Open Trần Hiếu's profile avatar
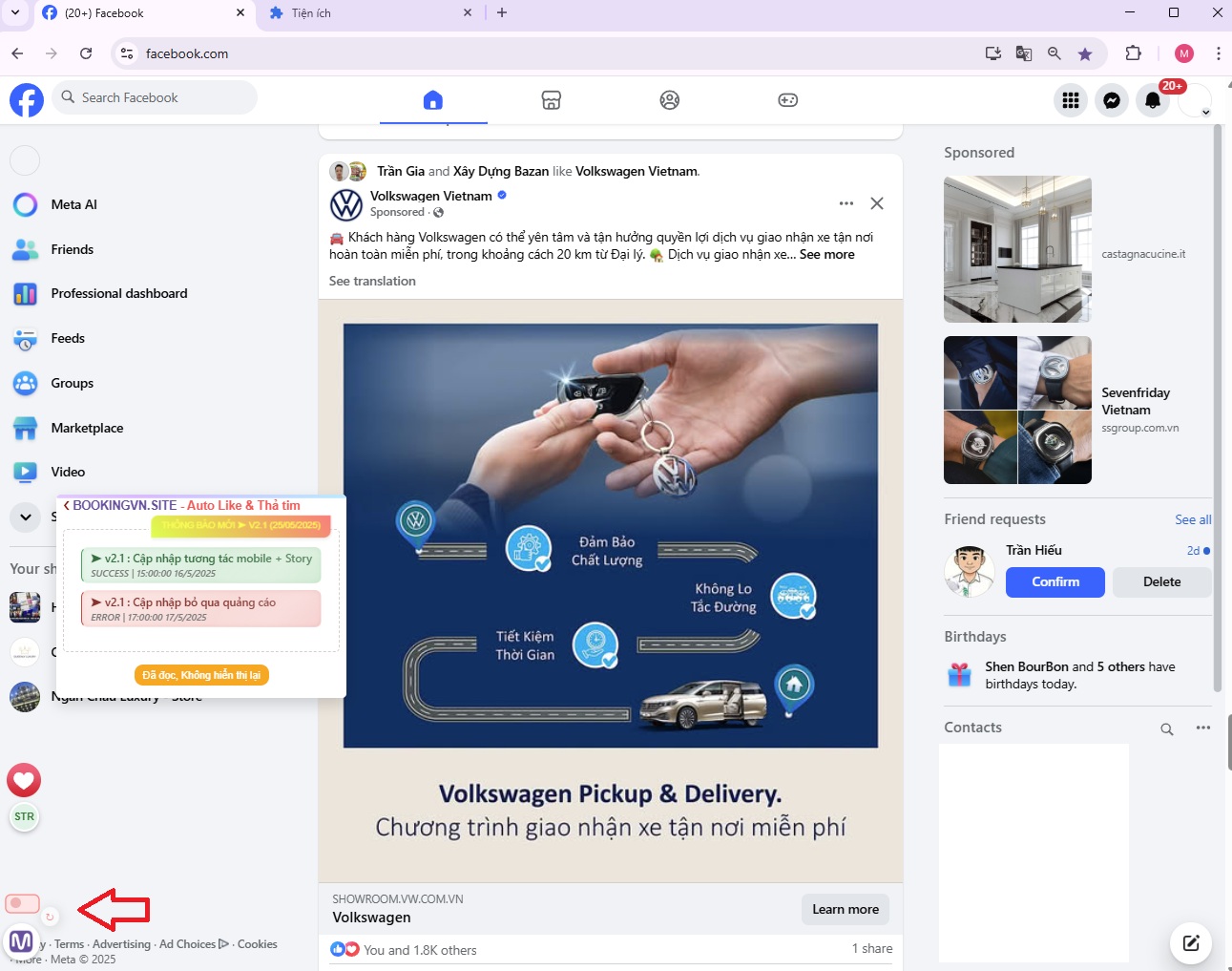The width and height of the screenshot is (1232, 971). 969,571
